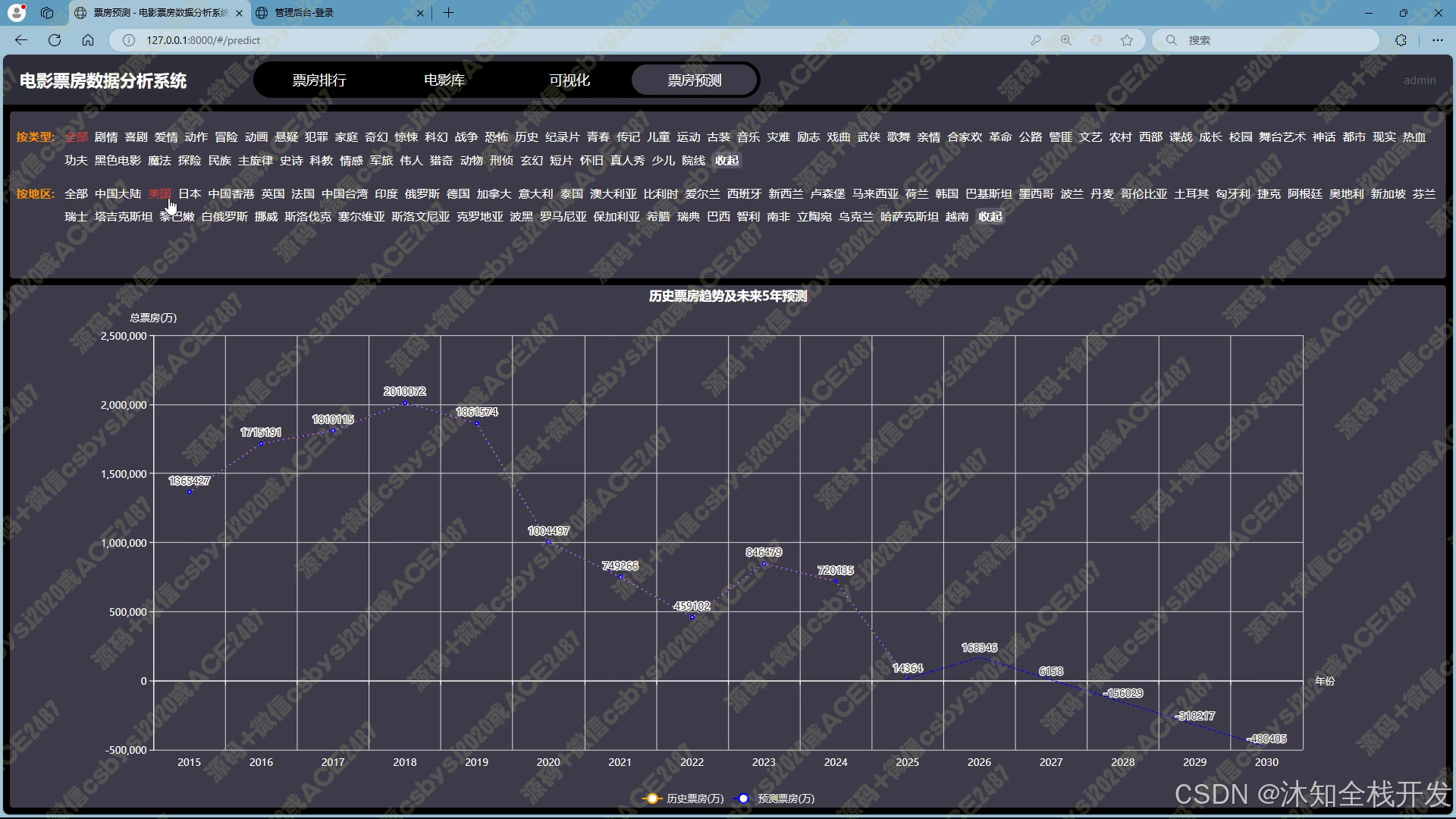Switch to 票房排行 navigation tab
Viewport: 1456px width, 819px height.
[319, 80]
